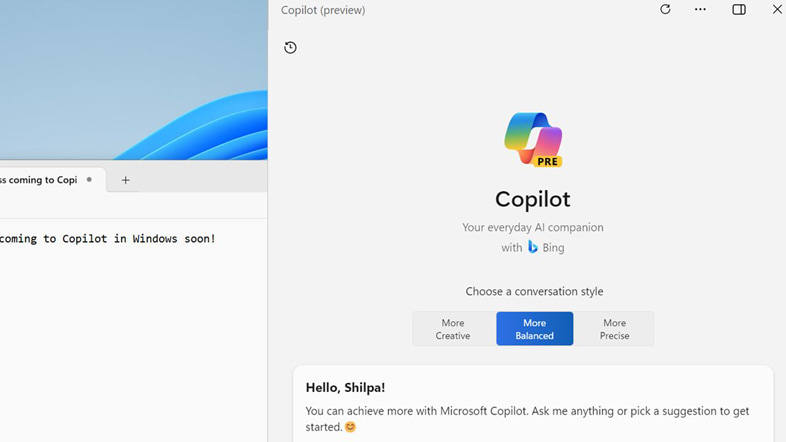The height and width of the screenshot is (442, 786).
Task: Close the Copilot preview panel
Action: coord(777,10)
